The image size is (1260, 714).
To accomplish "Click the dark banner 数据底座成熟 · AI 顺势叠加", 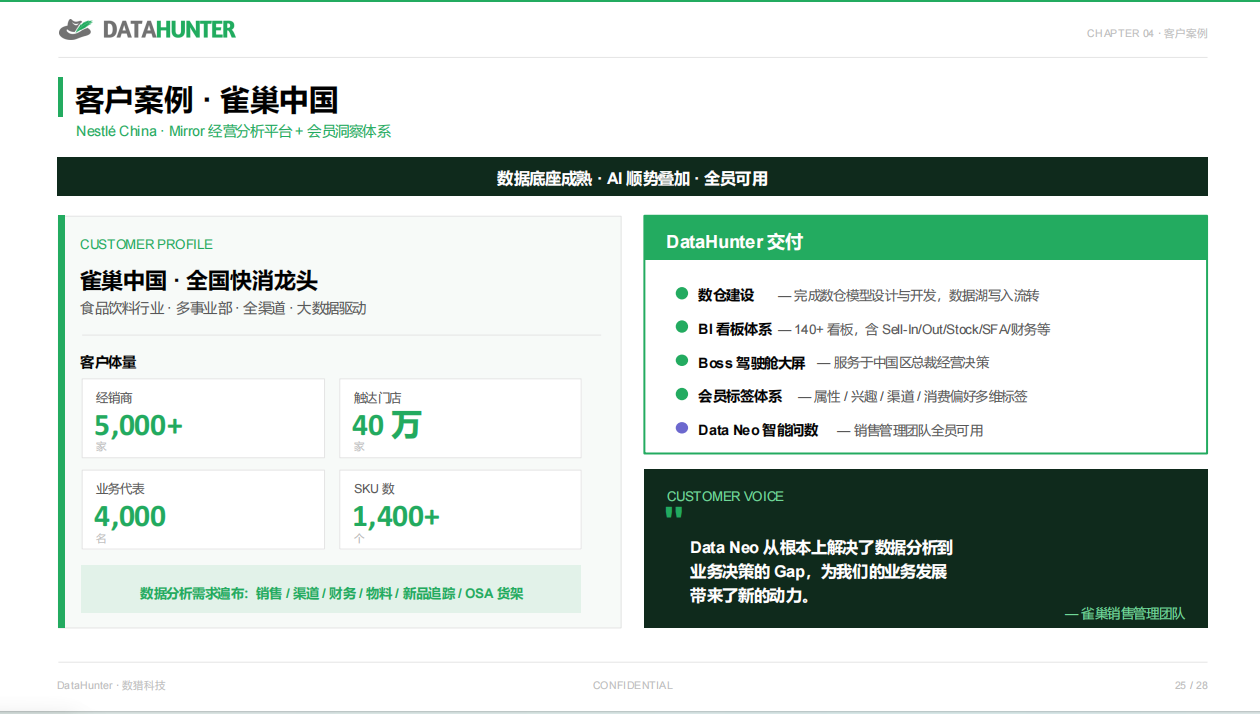I will tap(632, 177).
